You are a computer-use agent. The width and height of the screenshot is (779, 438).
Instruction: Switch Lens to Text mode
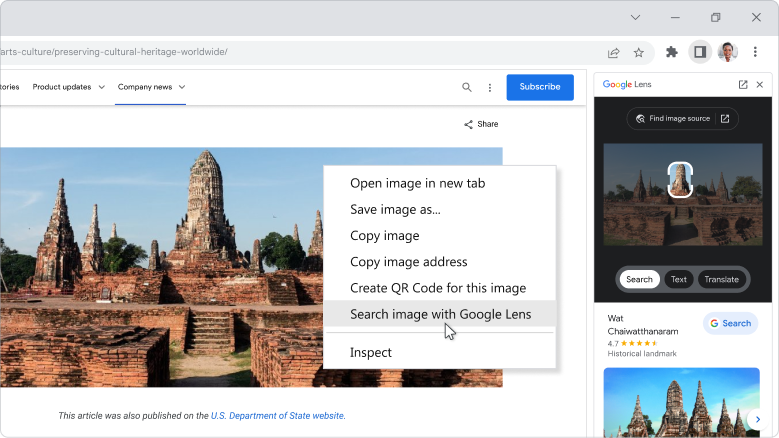click(x=678, y=280)
